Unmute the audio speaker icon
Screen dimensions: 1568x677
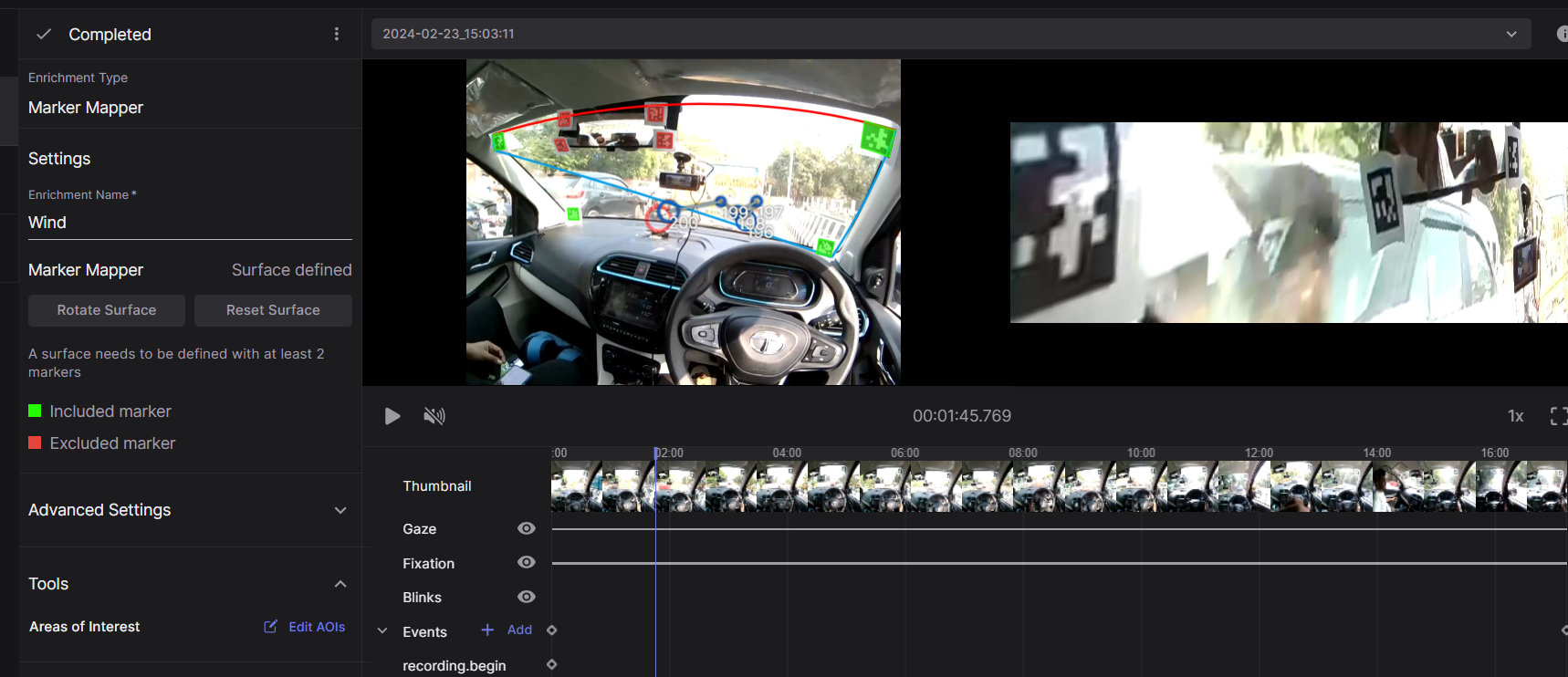click(434, 416)
